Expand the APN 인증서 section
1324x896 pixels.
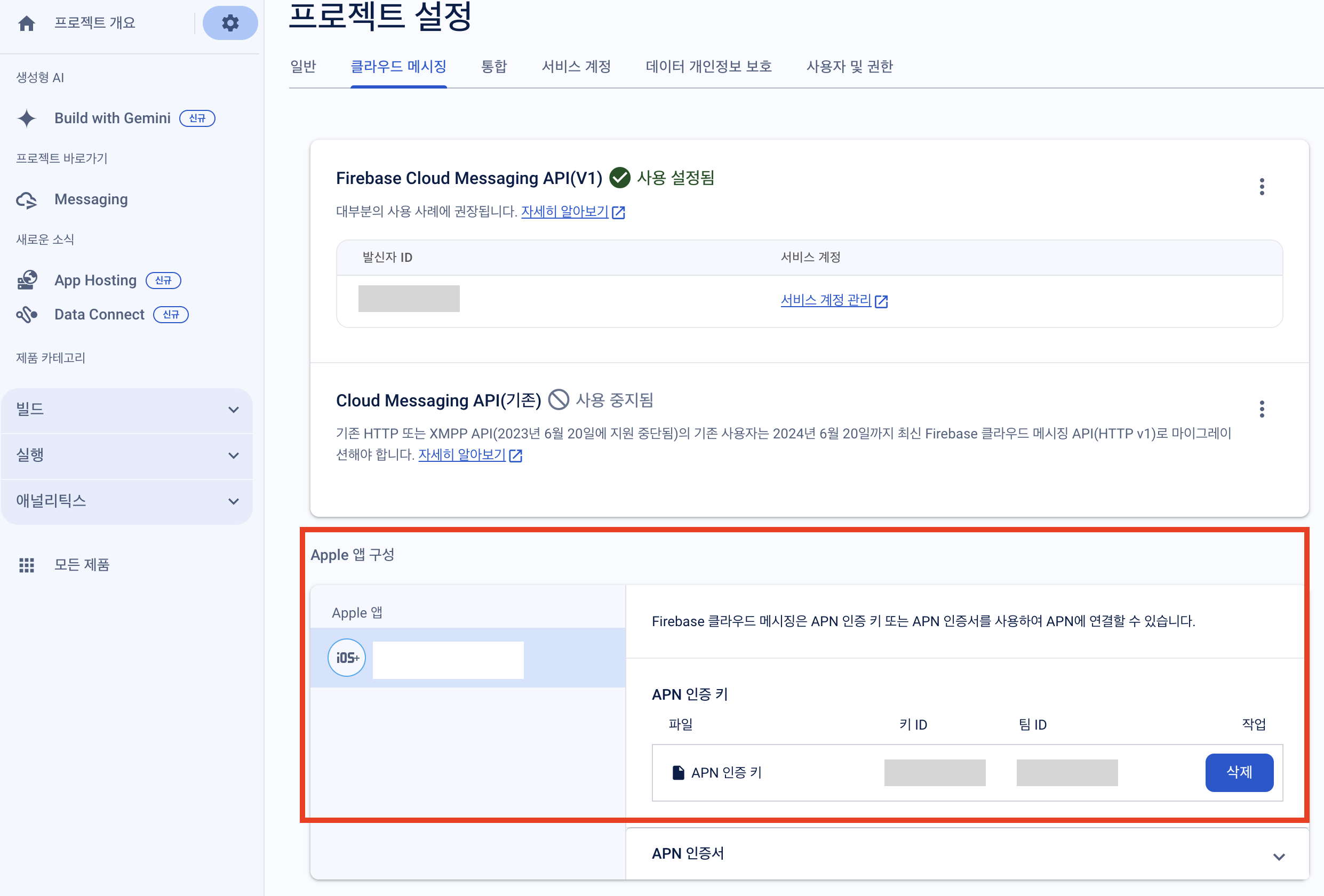click(1279, 856)
